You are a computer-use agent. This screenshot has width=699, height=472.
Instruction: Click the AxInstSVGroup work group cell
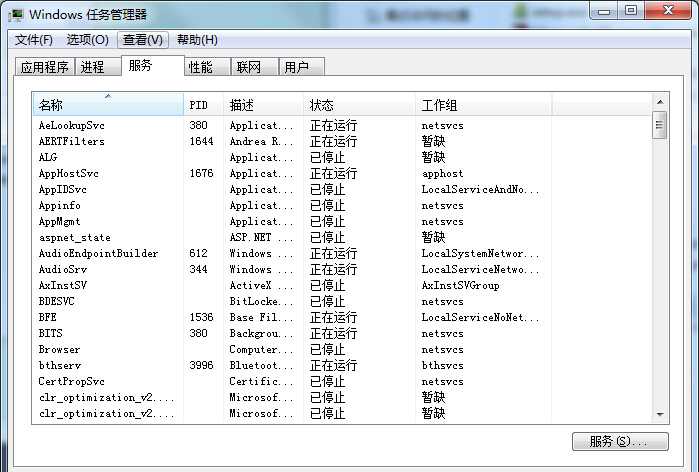[461, 286]
